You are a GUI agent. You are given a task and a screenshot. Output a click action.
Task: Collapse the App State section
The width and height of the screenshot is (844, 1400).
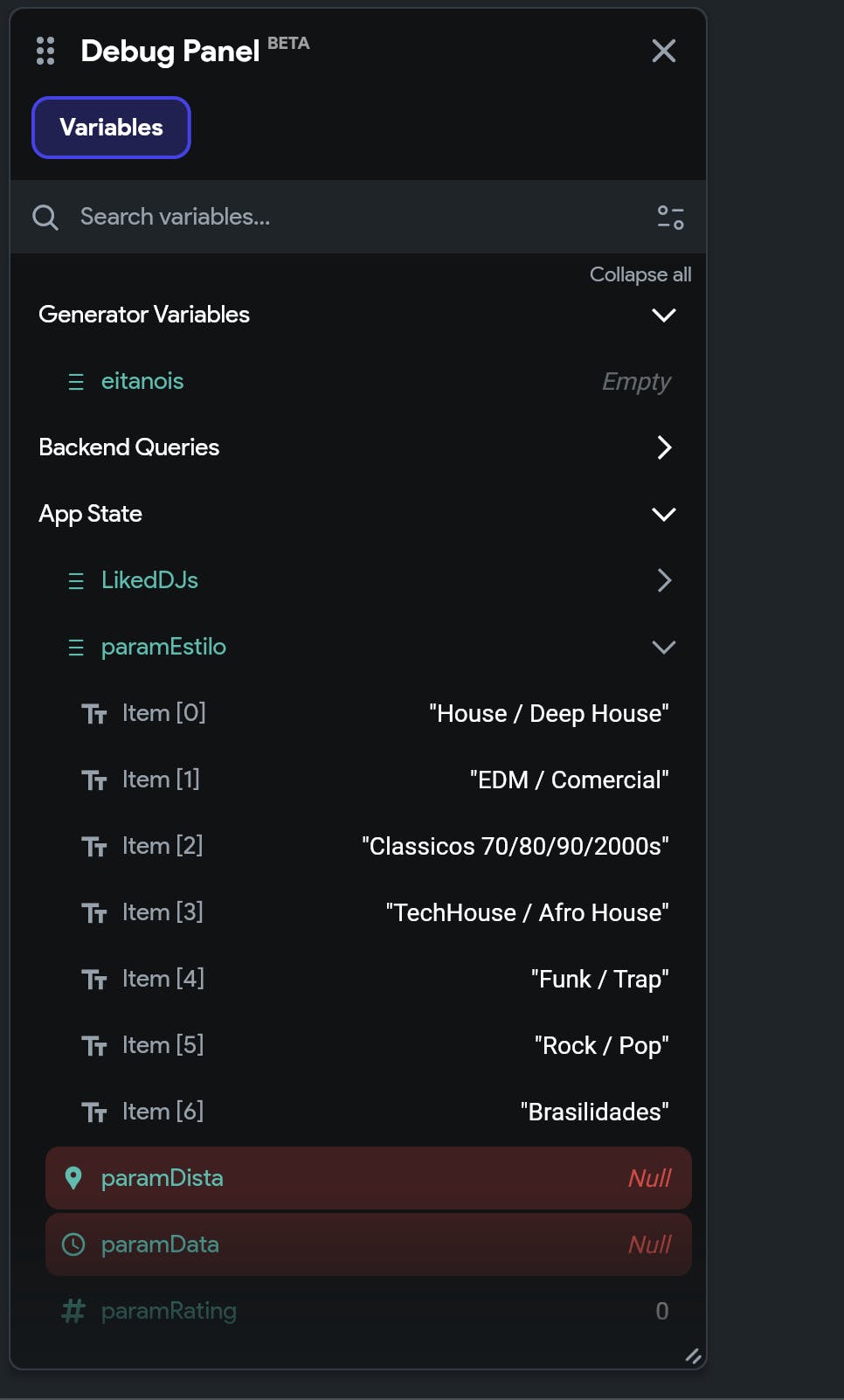click(x=664, y=514)
